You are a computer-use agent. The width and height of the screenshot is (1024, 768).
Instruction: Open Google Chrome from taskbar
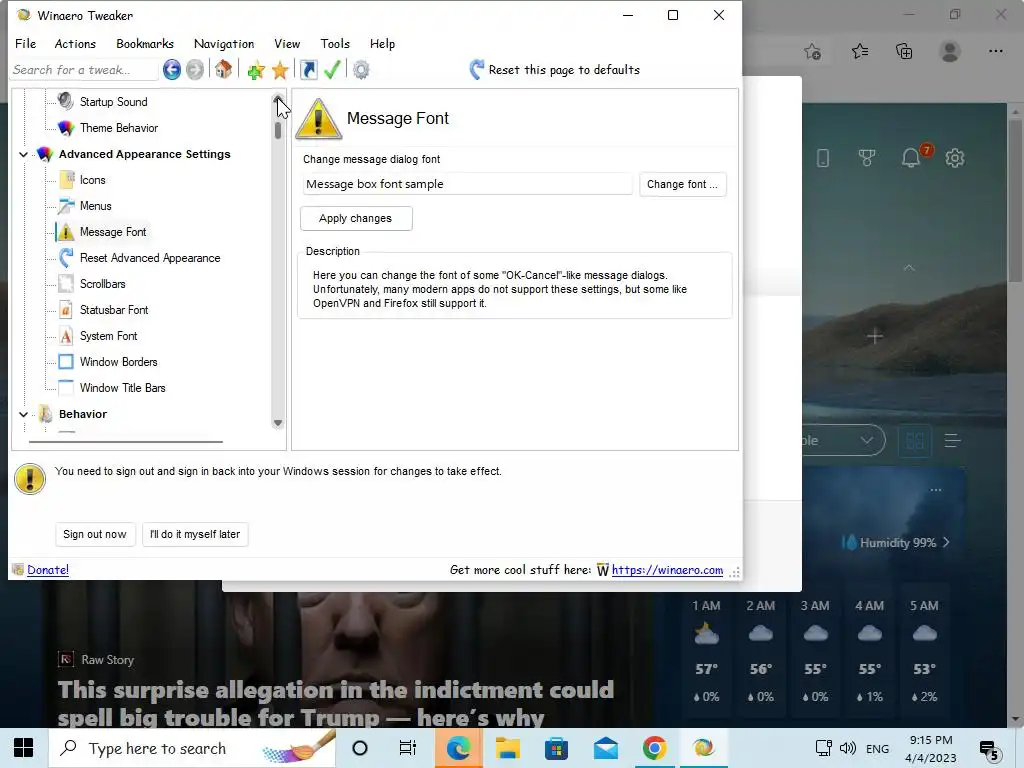click(654, 748)
